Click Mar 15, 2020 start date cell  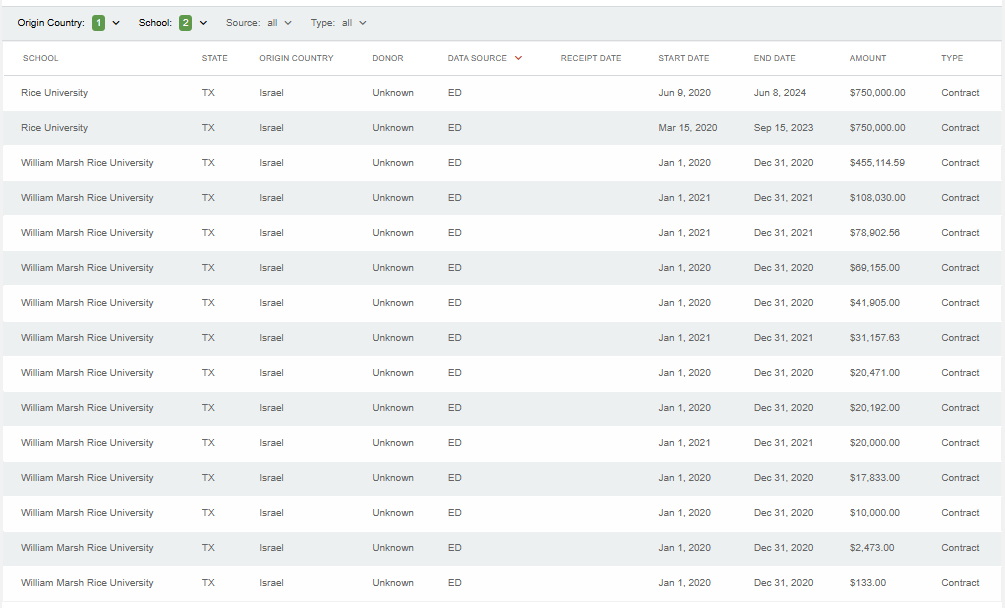pos(688,128)
